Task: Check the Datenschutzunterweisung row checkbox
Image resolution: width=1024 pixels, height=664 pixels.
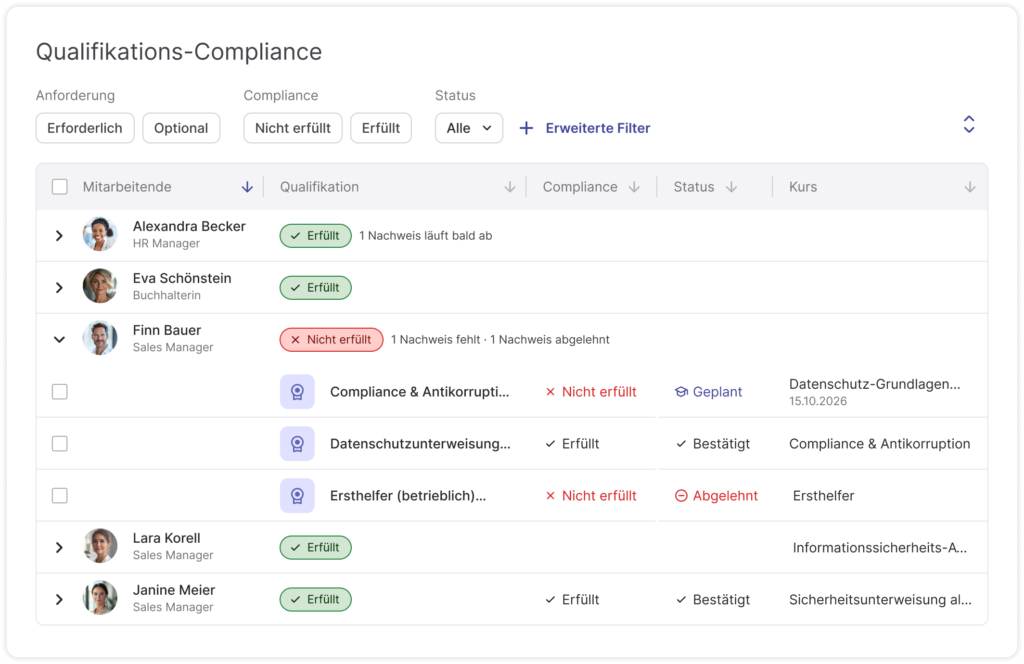Action: point(59,444)
